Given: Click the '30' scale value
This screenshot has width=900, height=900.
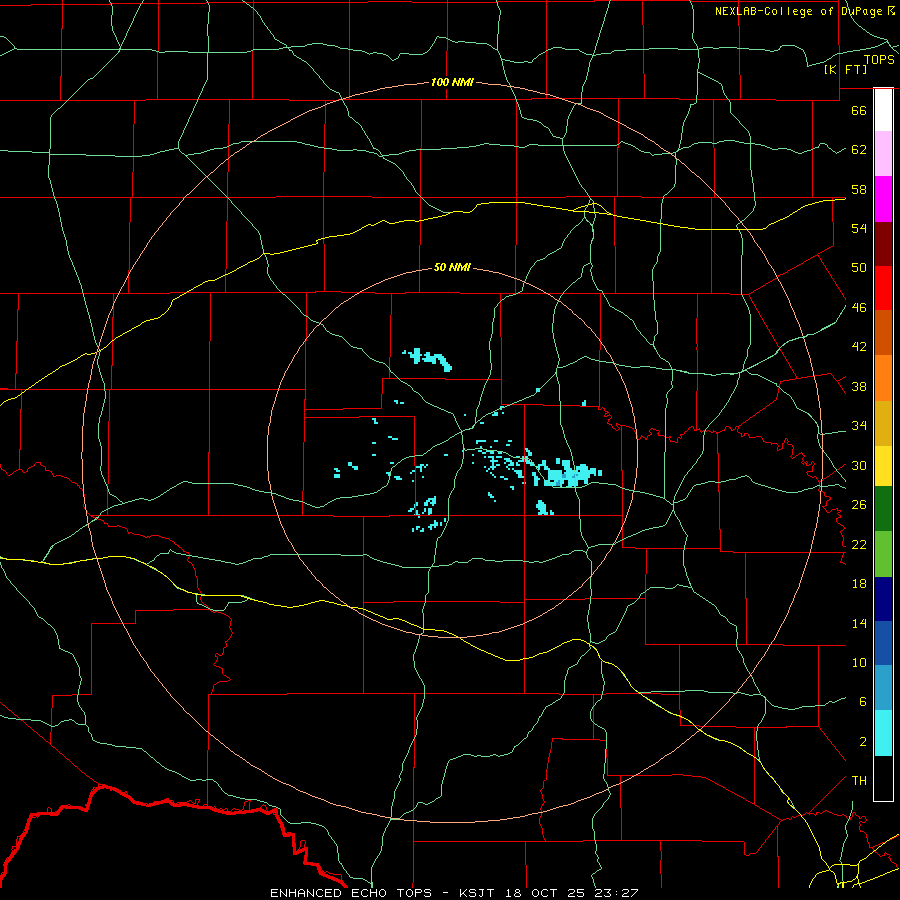Looking at the screenshot, I should pyautogui.click(x=859, y=465).
